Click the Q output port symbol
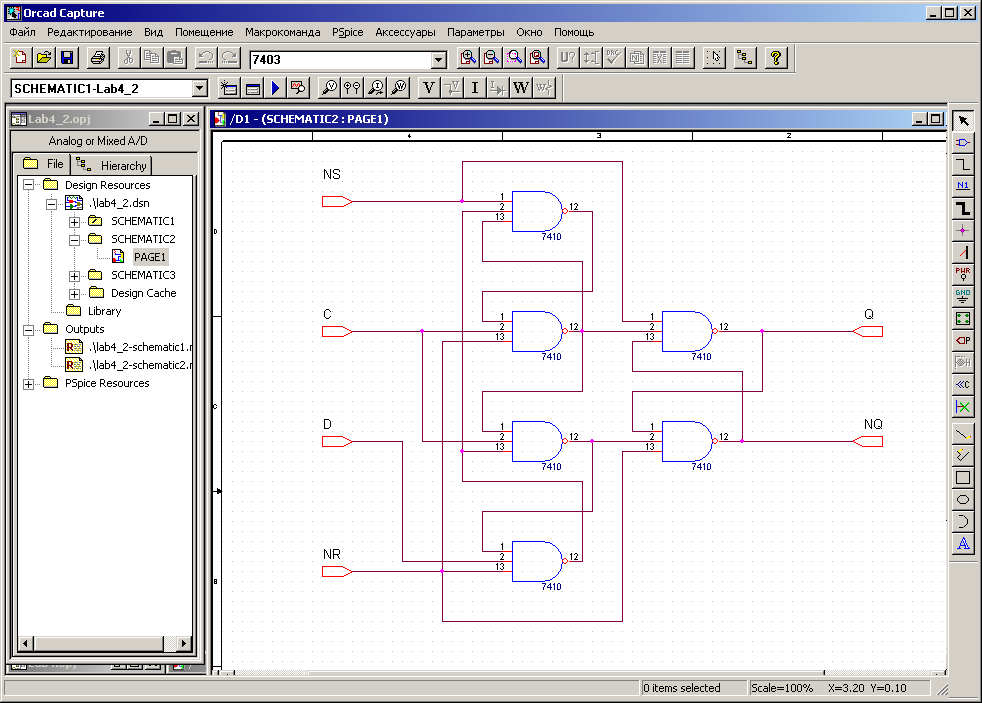This screenshot has width=982, height=703. 868,332
